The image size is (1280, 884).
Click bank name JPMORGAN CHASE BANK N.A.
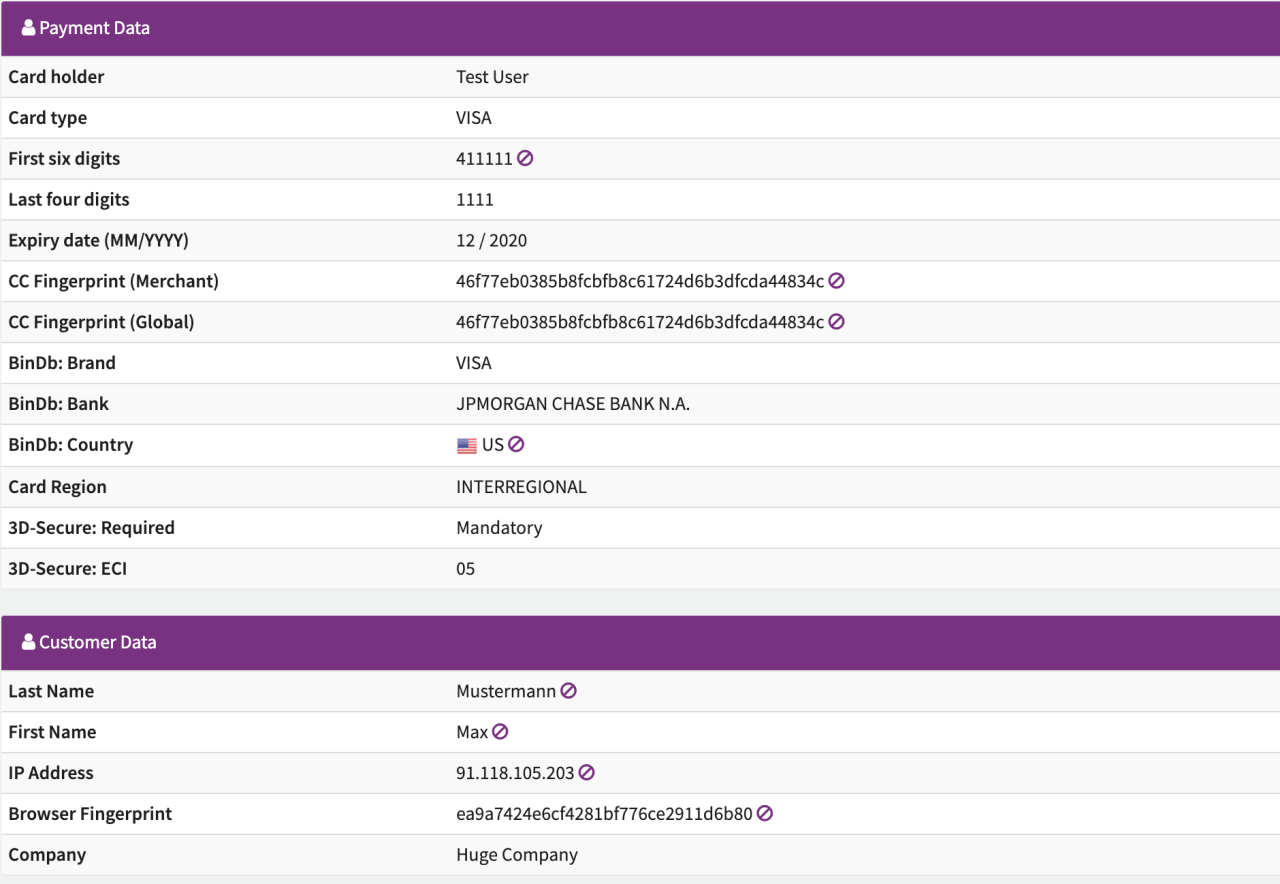click(x=573, y=404)
